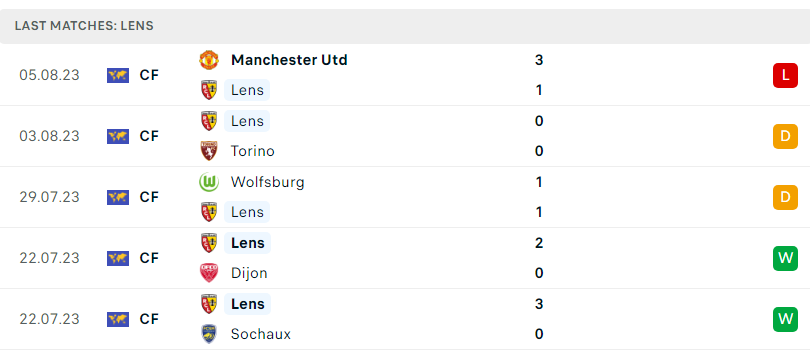Select the 05.08.23 match date

tap(50, 75)
